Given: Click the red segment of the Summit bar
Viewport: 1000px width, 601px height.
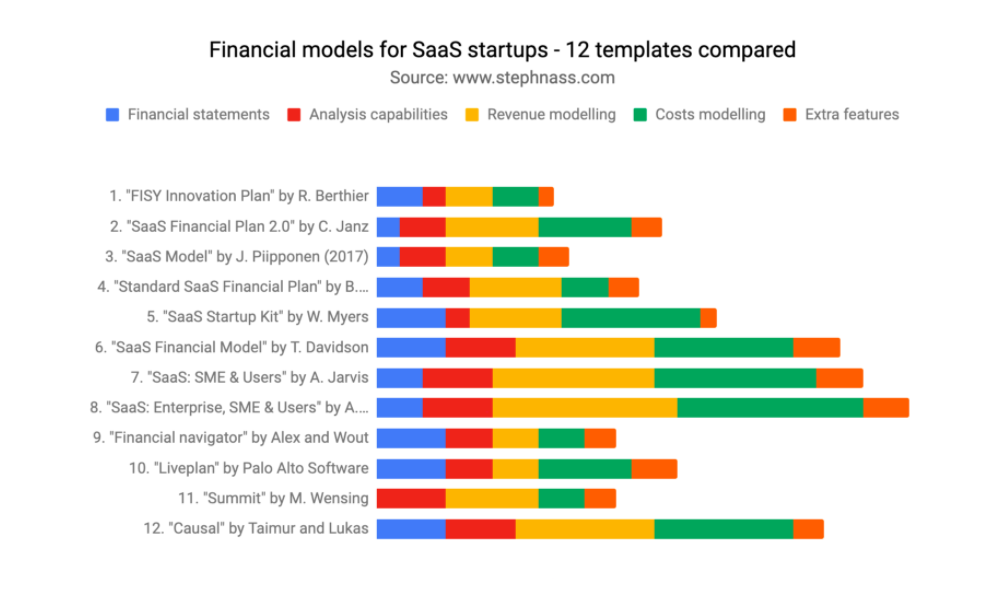Looking at the screenshot, I should click(411, 498).
